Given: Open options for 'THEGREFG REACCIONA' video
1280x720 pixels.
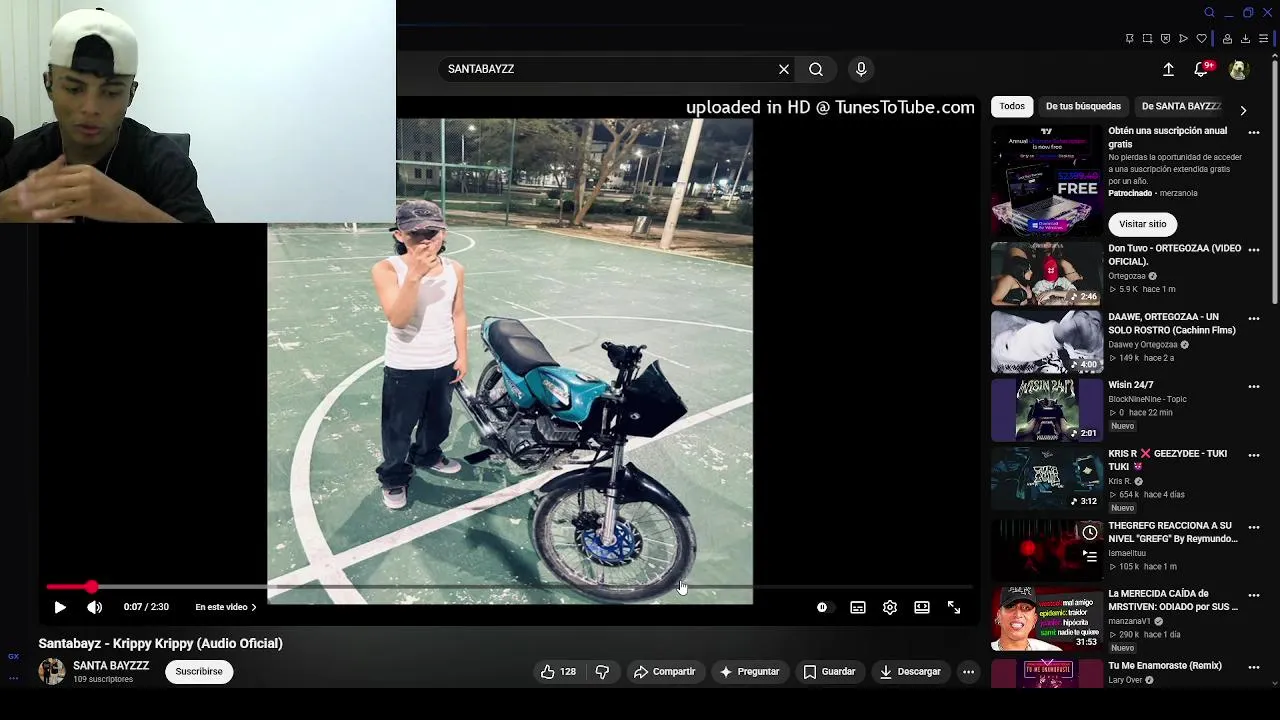Looking at the screenshot, I should pos(1254,527).
